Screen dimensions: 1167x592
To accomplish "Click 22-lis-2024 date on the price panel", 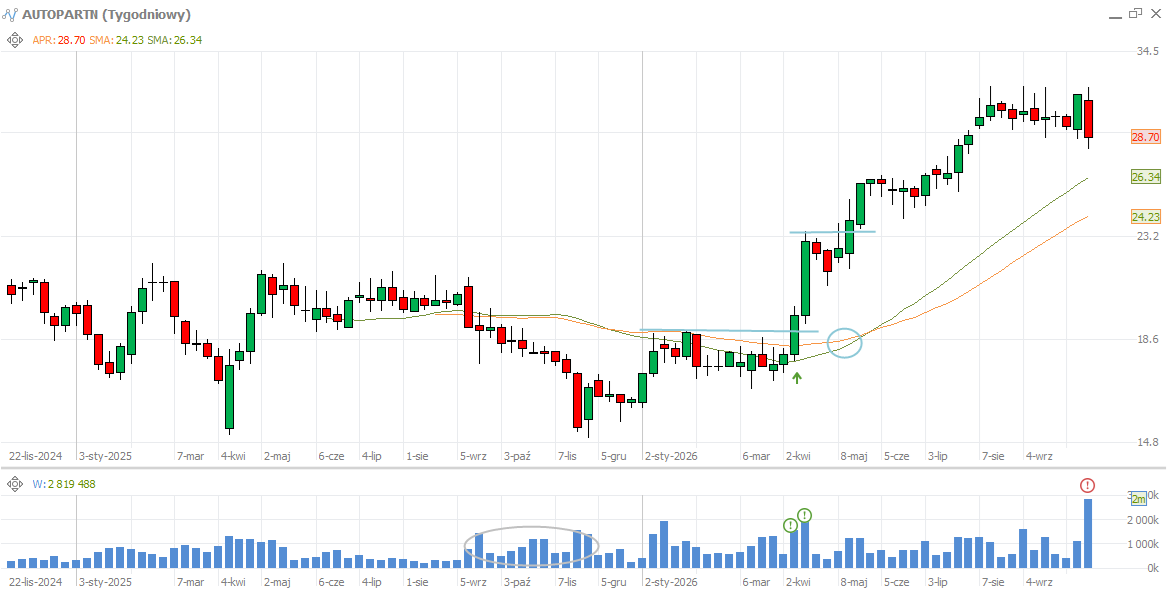I will [36, 456].
